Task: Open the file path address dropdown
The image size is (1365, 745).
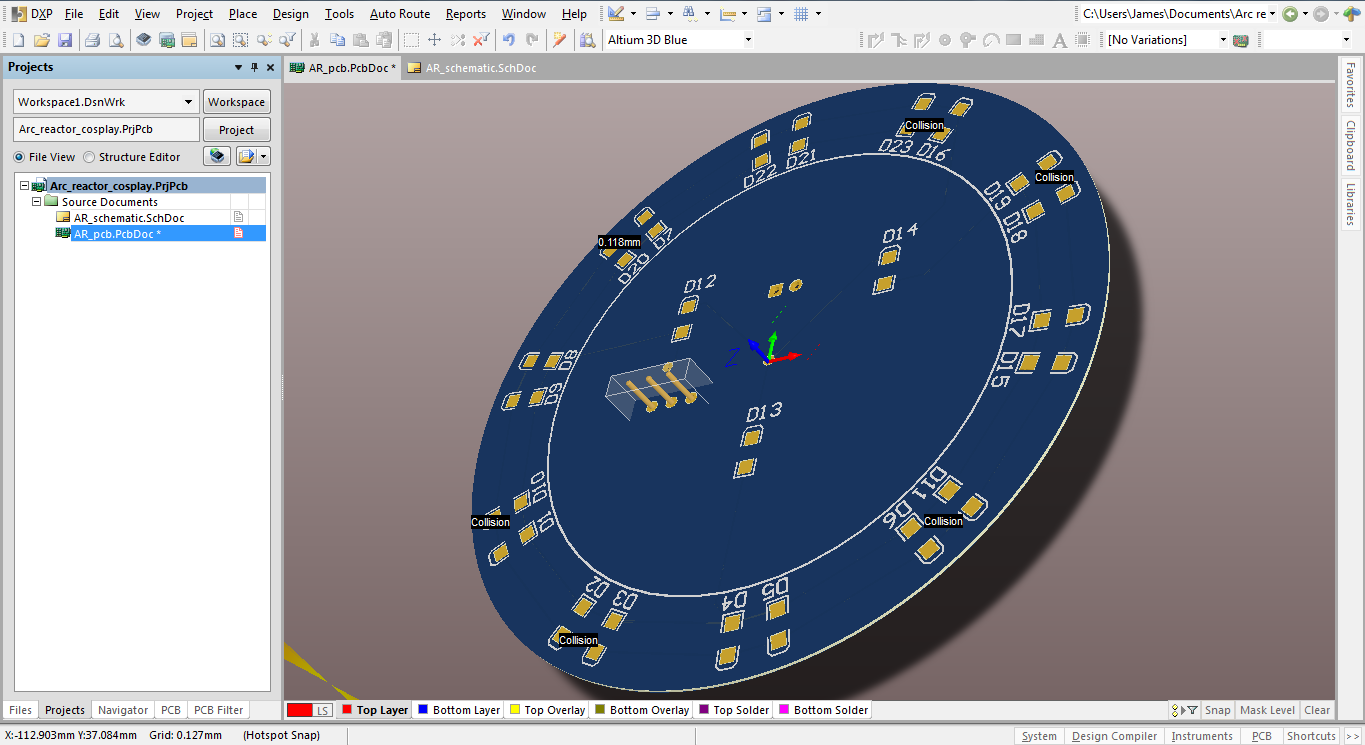Action: (x=1272, y=14)
